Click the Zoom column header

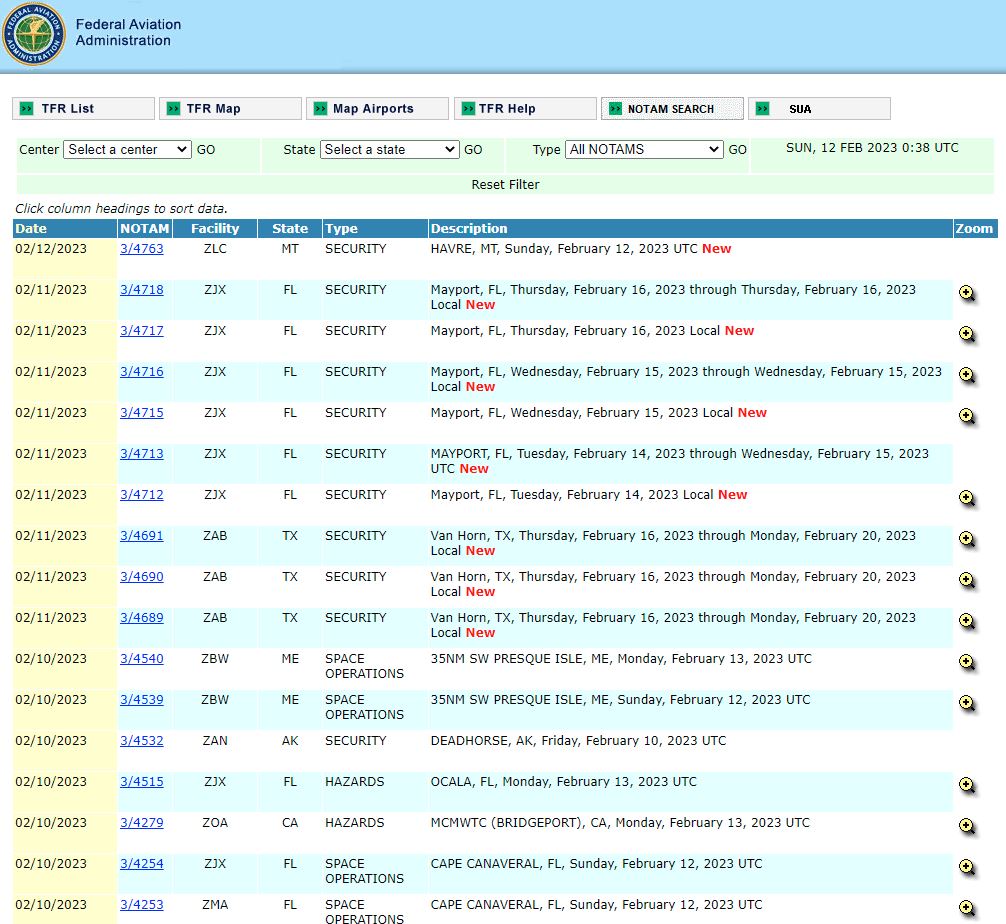pos(974,228)
